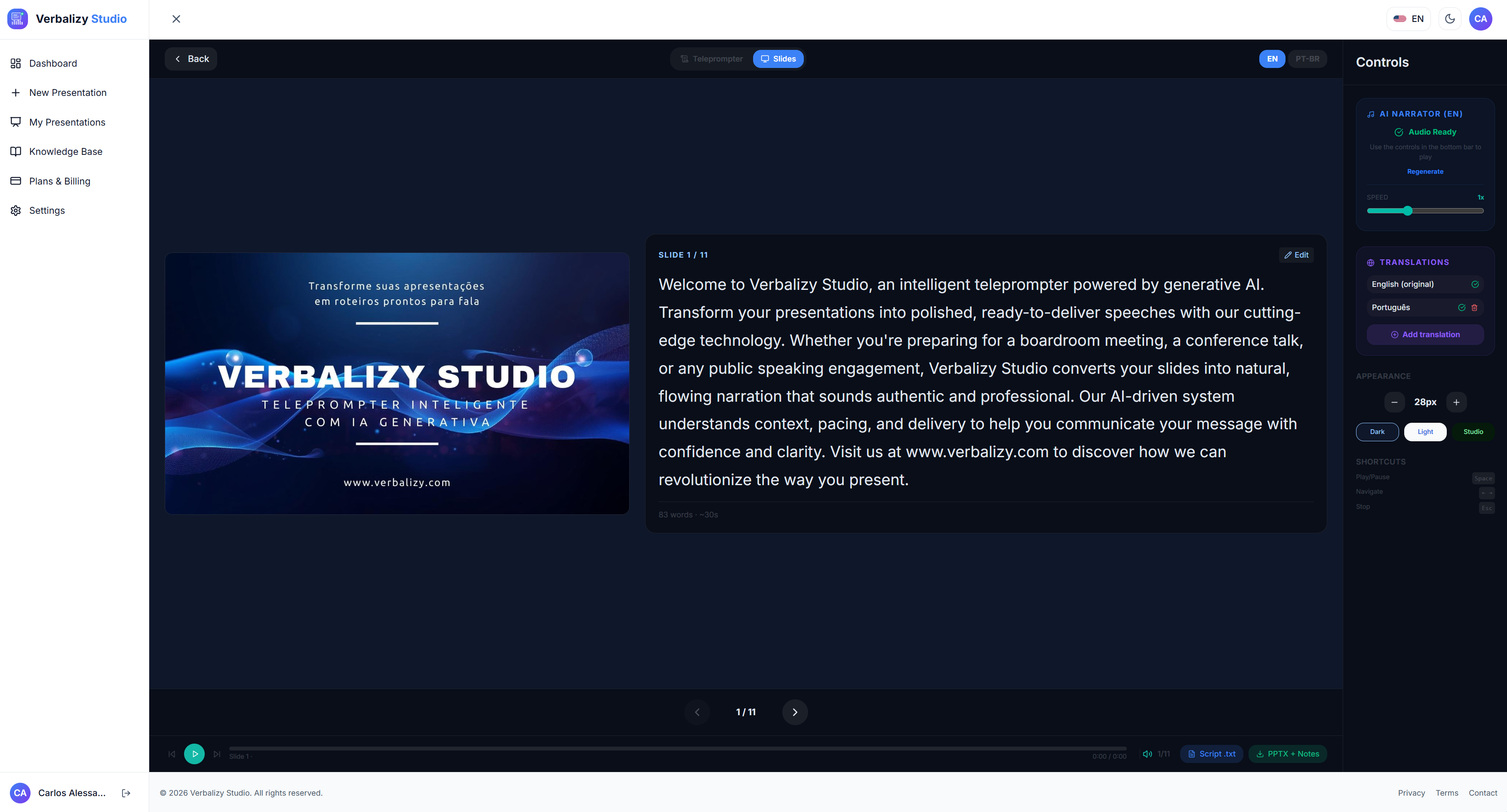Go to the next slide arrow

pyautogui.click(x=794, y=712)
